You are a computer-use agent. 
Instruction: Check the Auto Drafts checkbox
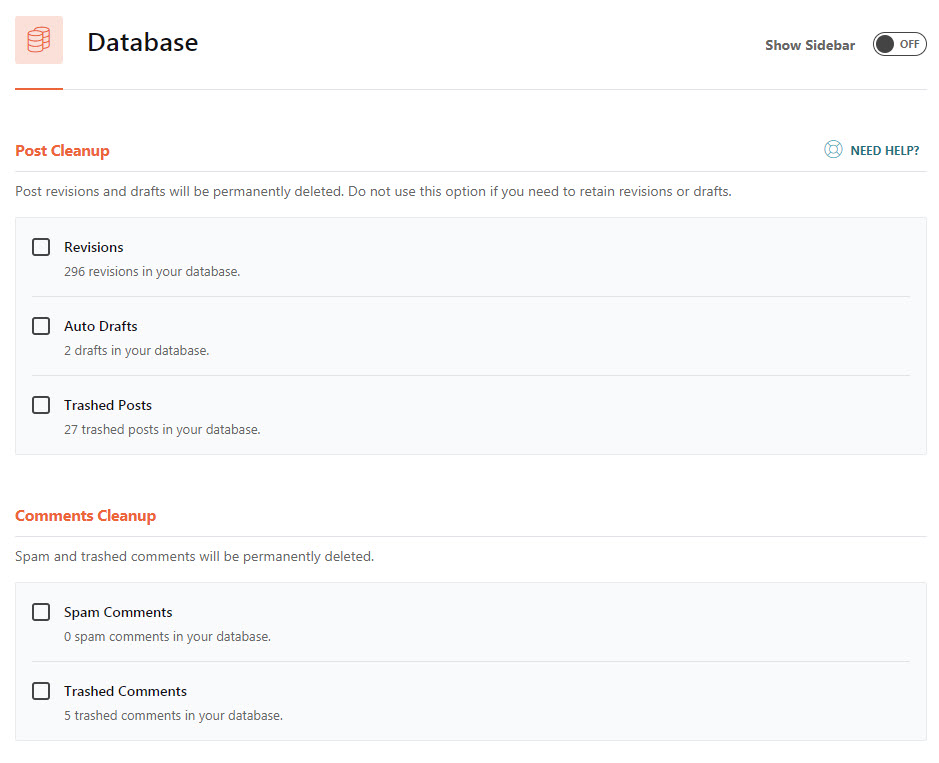41,326
